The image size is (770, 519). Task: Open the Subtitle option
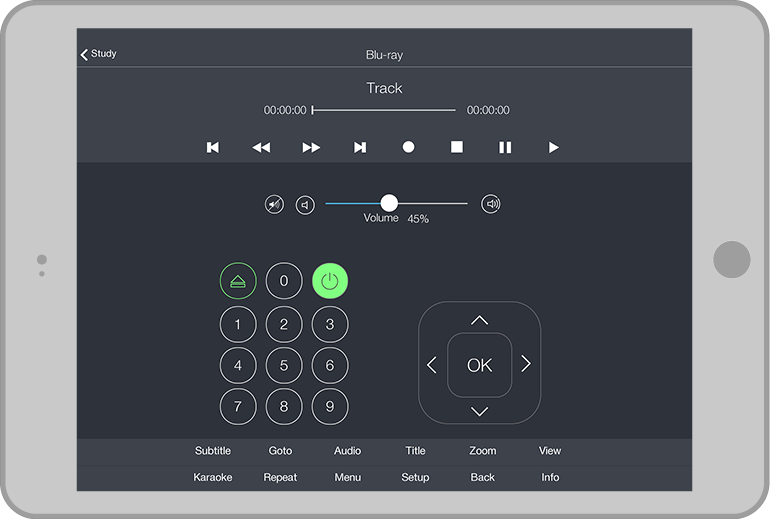213,451
